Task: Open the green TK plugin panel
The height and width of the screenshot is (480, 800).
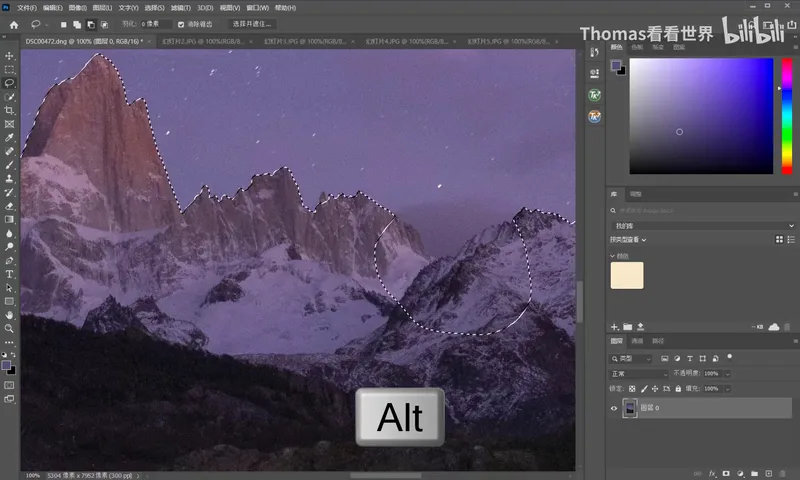Action: click(x=594, y=95)
